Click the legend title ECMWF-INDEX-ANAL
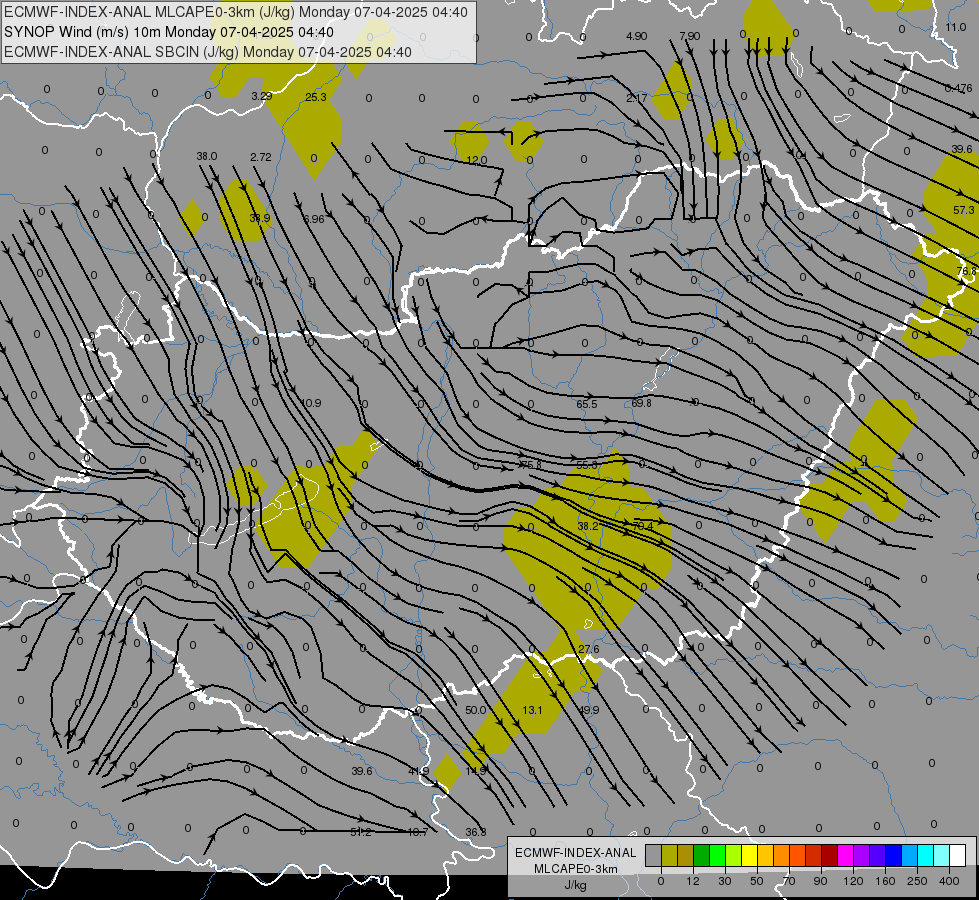 coord(575,853)
